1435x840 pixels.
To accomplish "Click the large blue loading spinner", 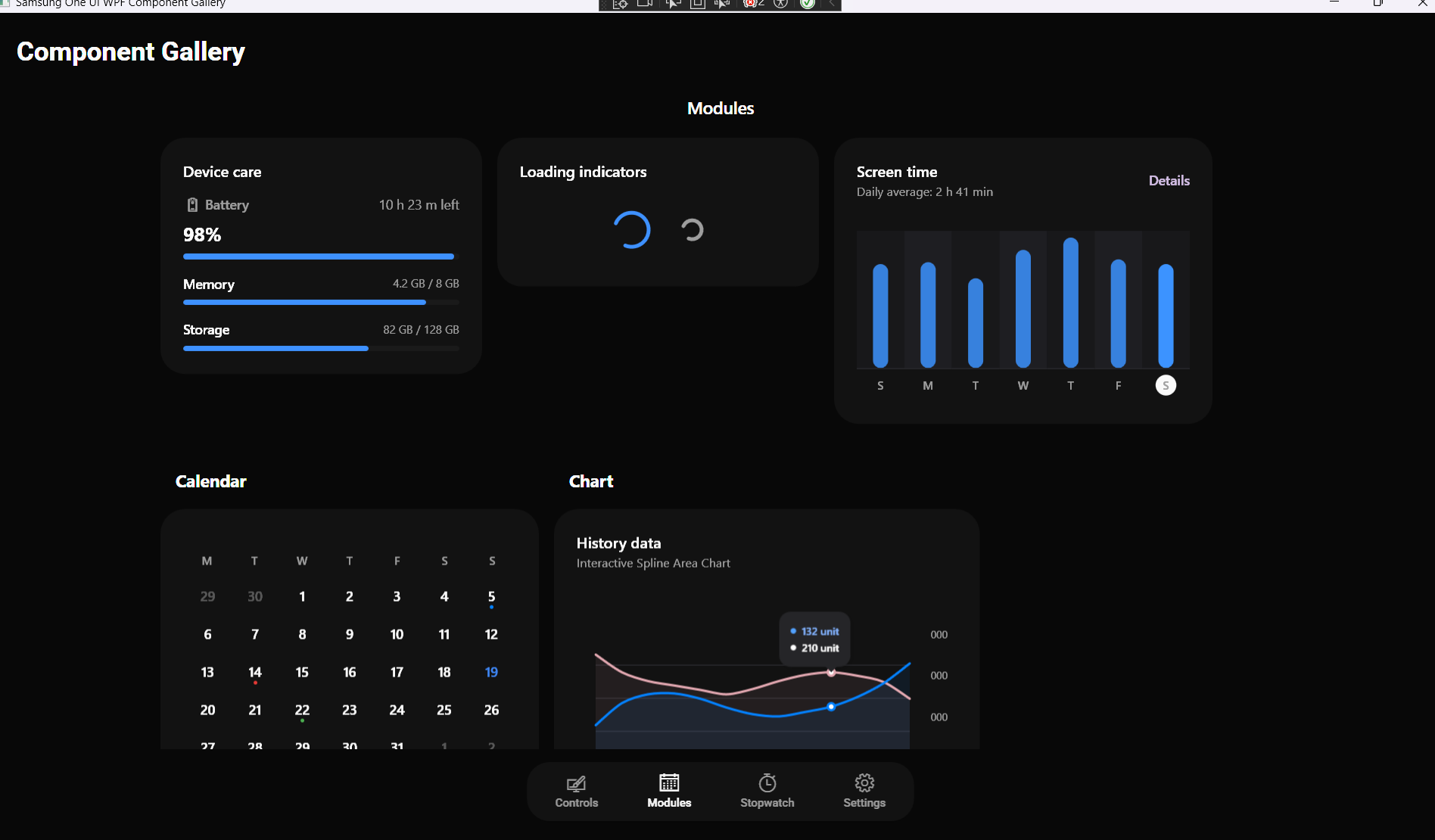I will [x=631, y=230].
